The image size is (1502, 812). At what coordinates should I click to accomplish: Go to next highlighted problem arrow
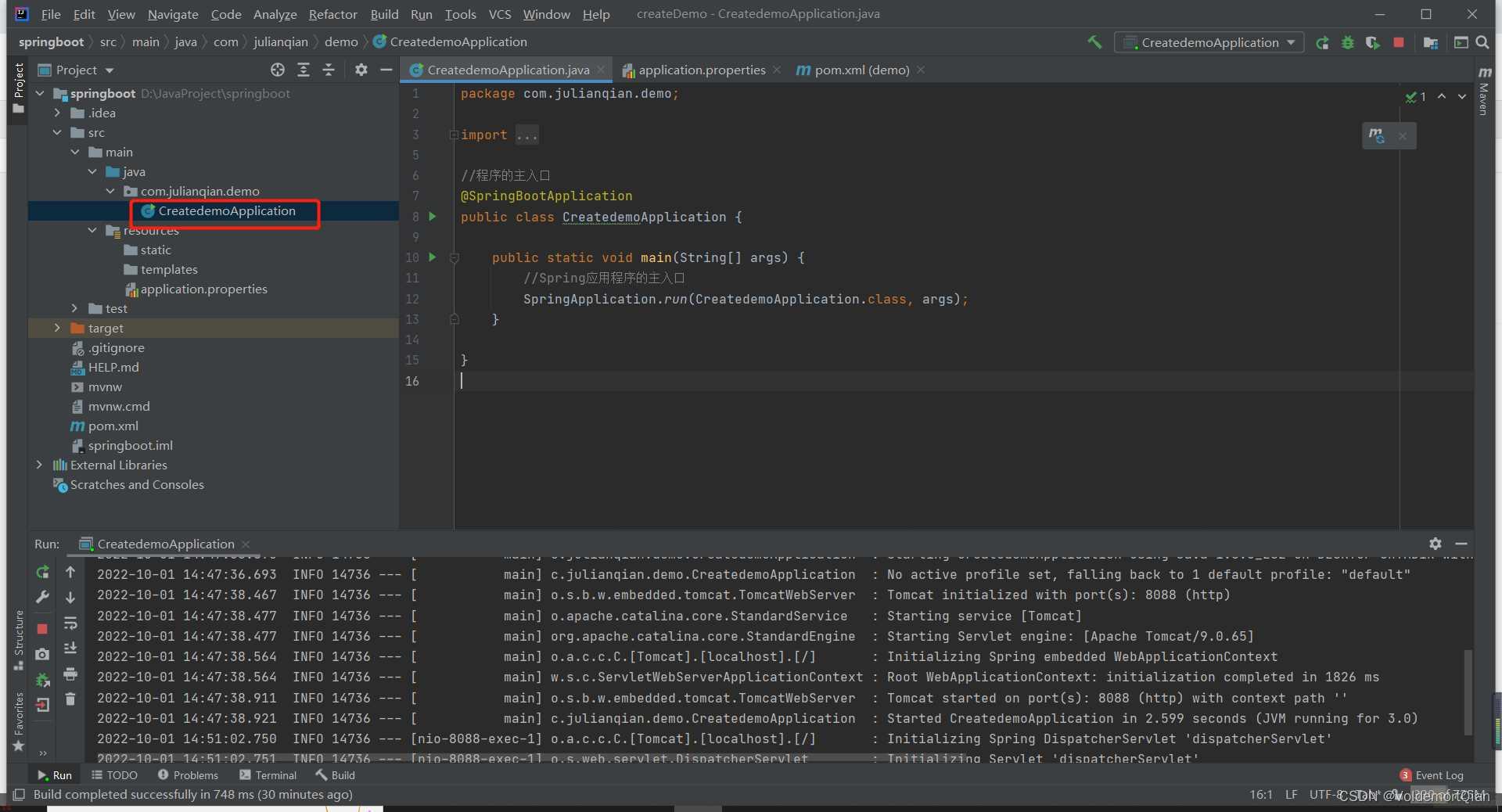(1462, 96)
